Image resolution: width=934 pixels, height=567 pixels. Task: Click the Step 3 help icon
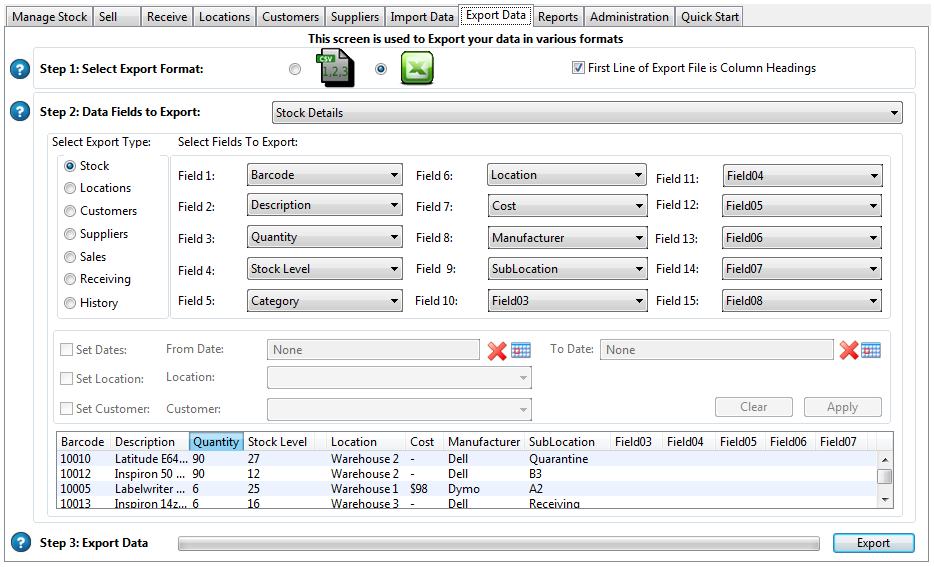tap(19, 542)
